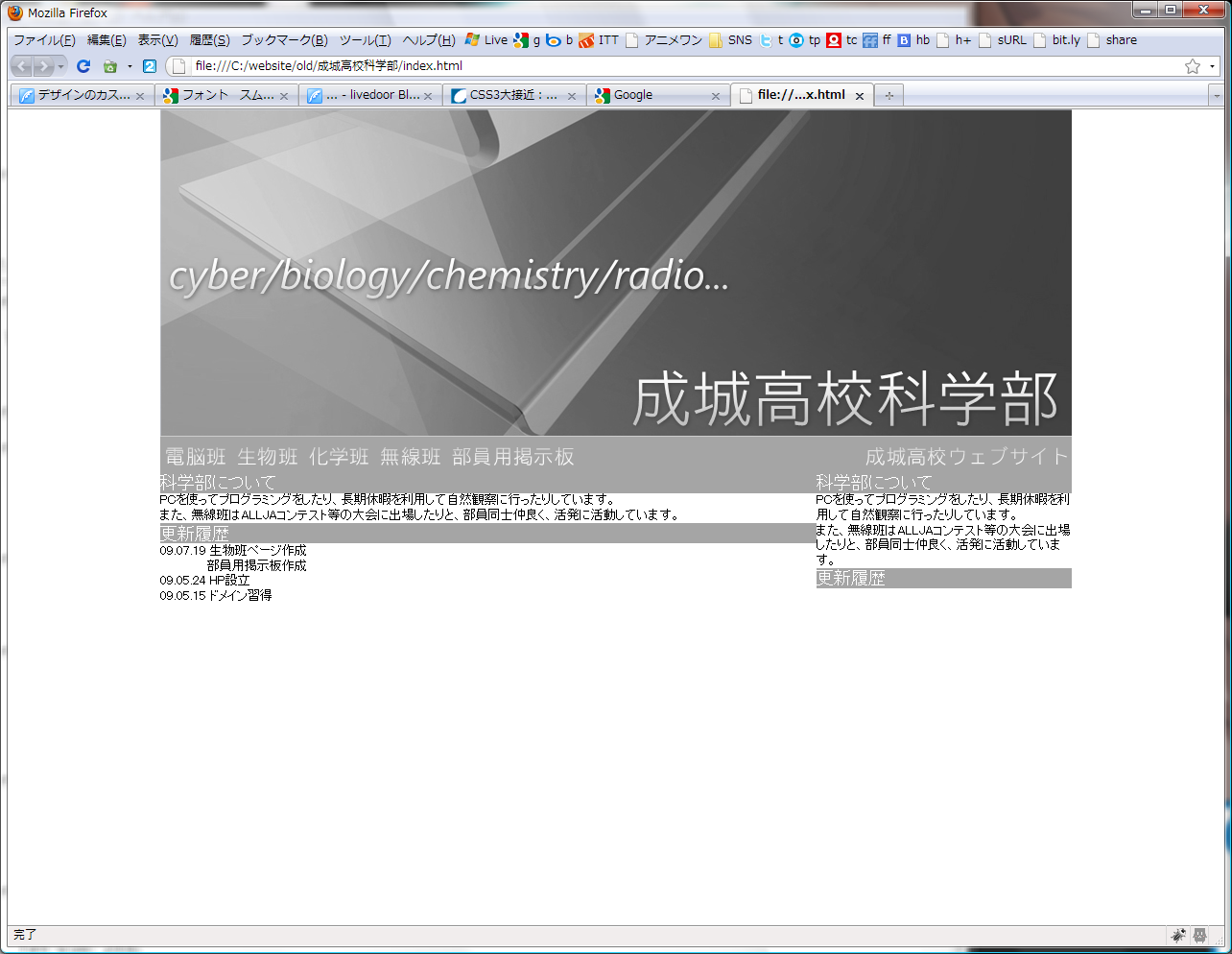This screenshot has width=1232, height=954.
Task: Open the ファイル(F) menu
Action: [44, 40]
